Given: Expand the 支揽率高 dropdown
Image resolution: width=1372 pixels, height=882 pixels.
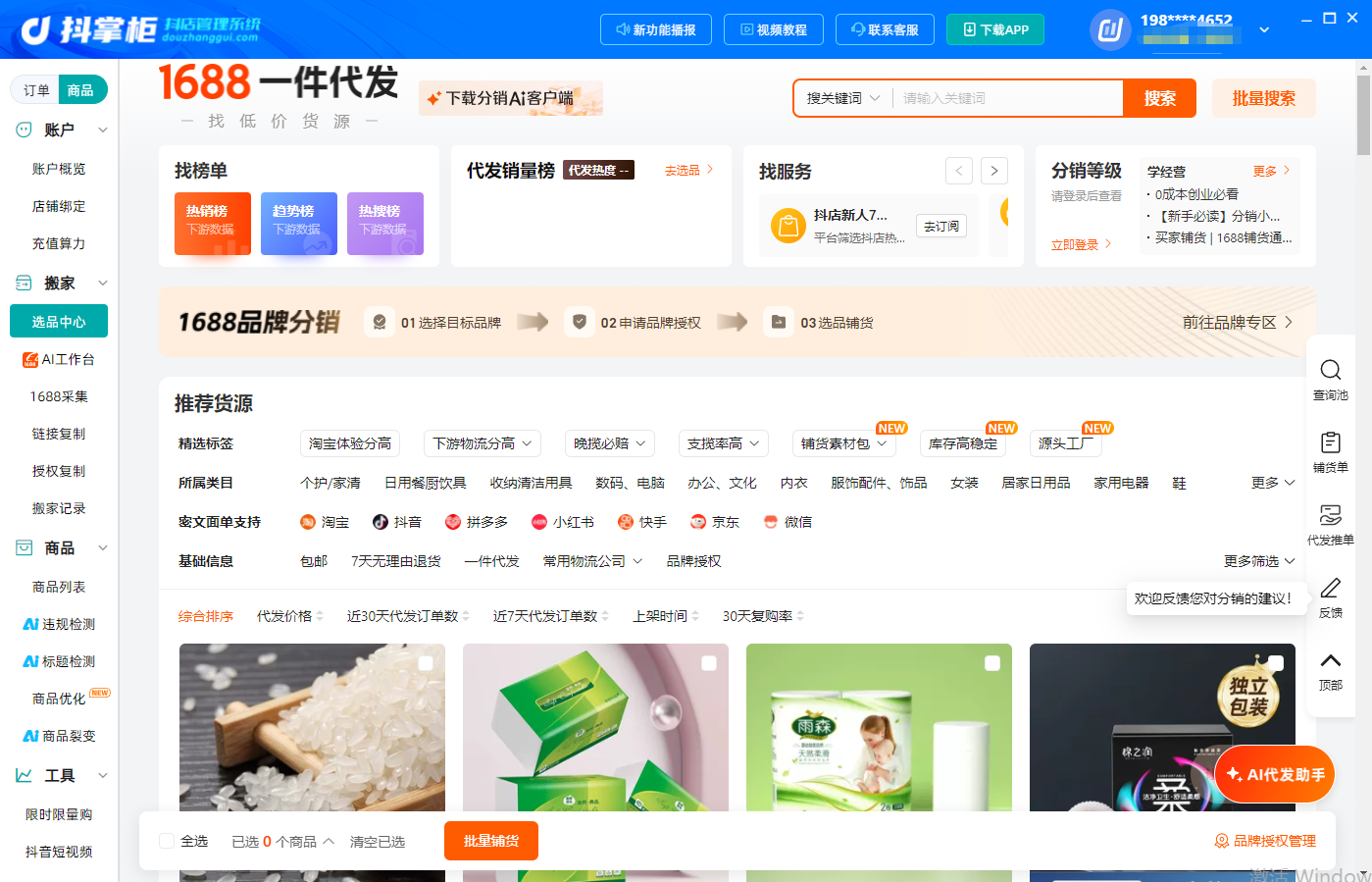Looking at the screenshot, I should pyautogui.click(x=724, y=443).
